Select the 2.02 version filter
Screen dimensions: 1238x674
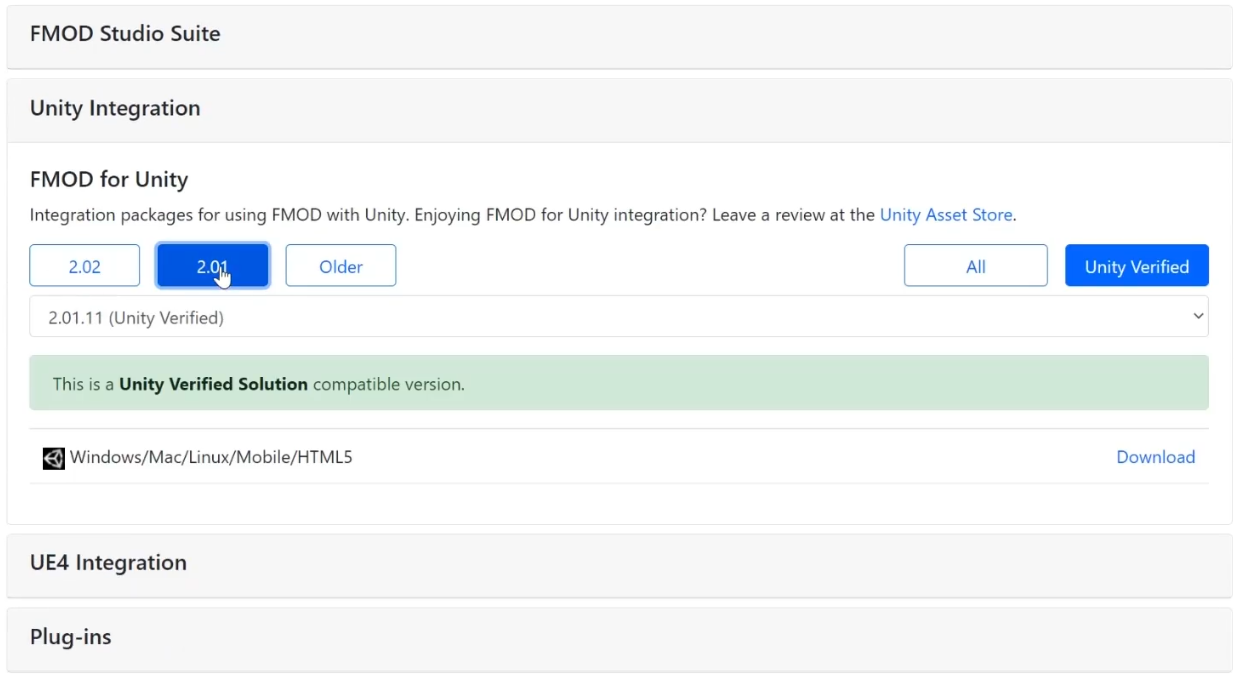[85, 266]
